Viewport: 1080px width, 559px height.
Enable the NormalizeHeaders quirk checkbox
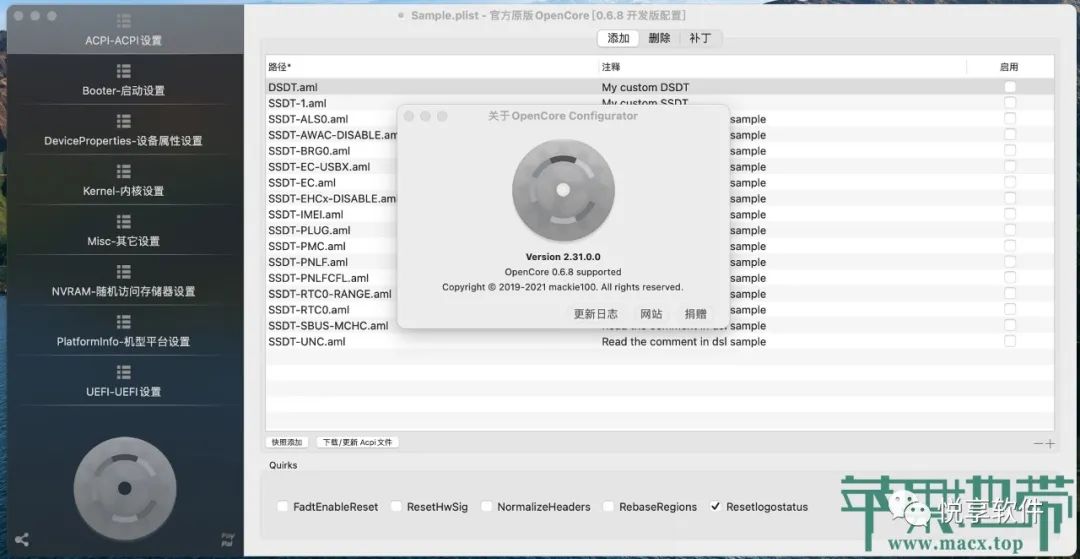click(x=486, y=507)
